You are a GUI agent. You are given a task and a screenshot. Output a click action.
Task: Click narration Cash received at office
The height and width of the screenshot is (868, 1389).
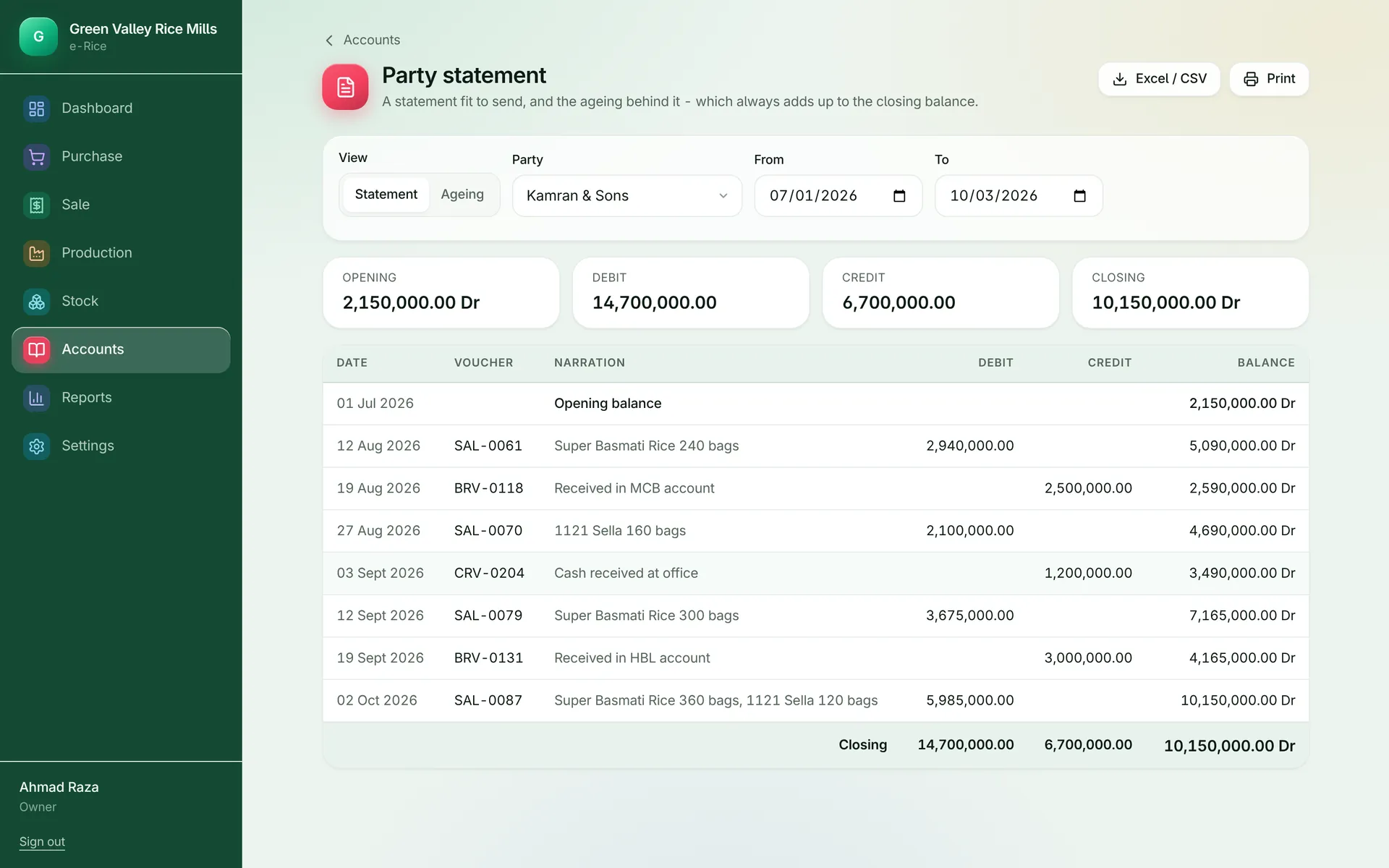pyautogui.click(x=626, y=574)
